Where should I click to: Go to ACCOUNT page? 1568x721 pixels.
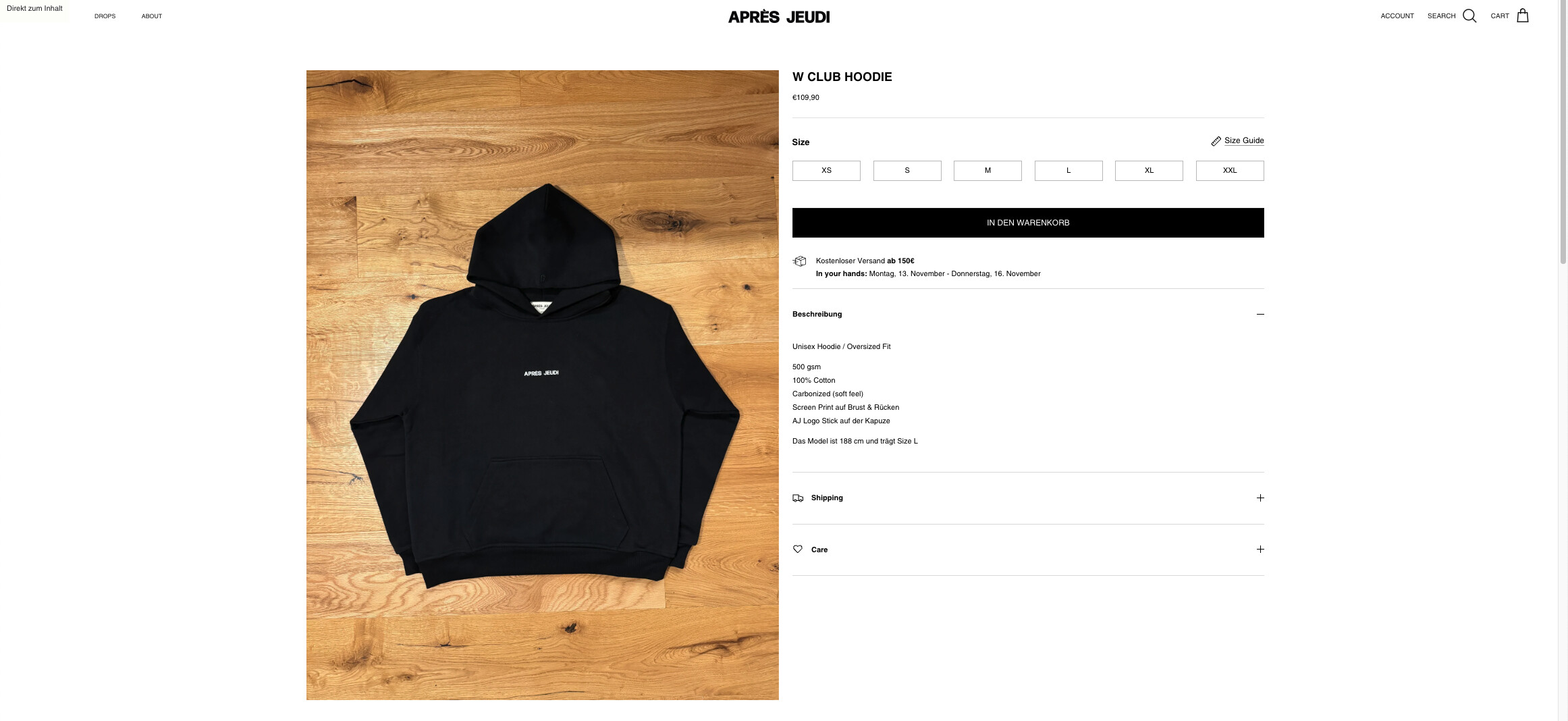click(x=1397, y=16)
